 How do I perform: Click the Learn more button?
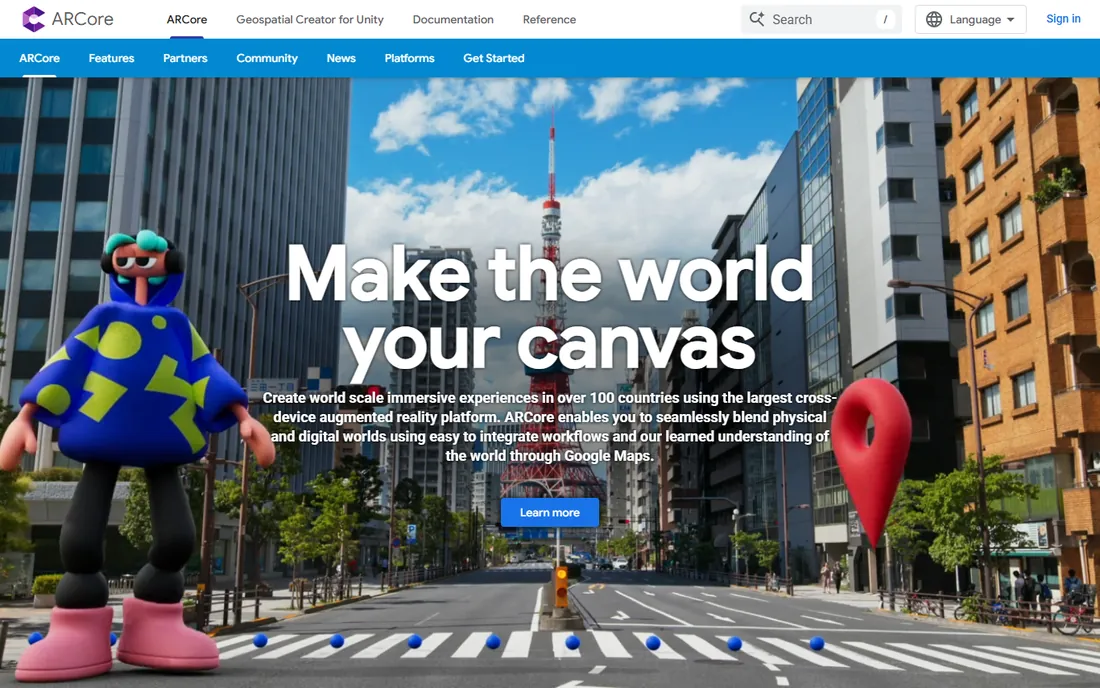pyautogui.click(x=550, y=513)
